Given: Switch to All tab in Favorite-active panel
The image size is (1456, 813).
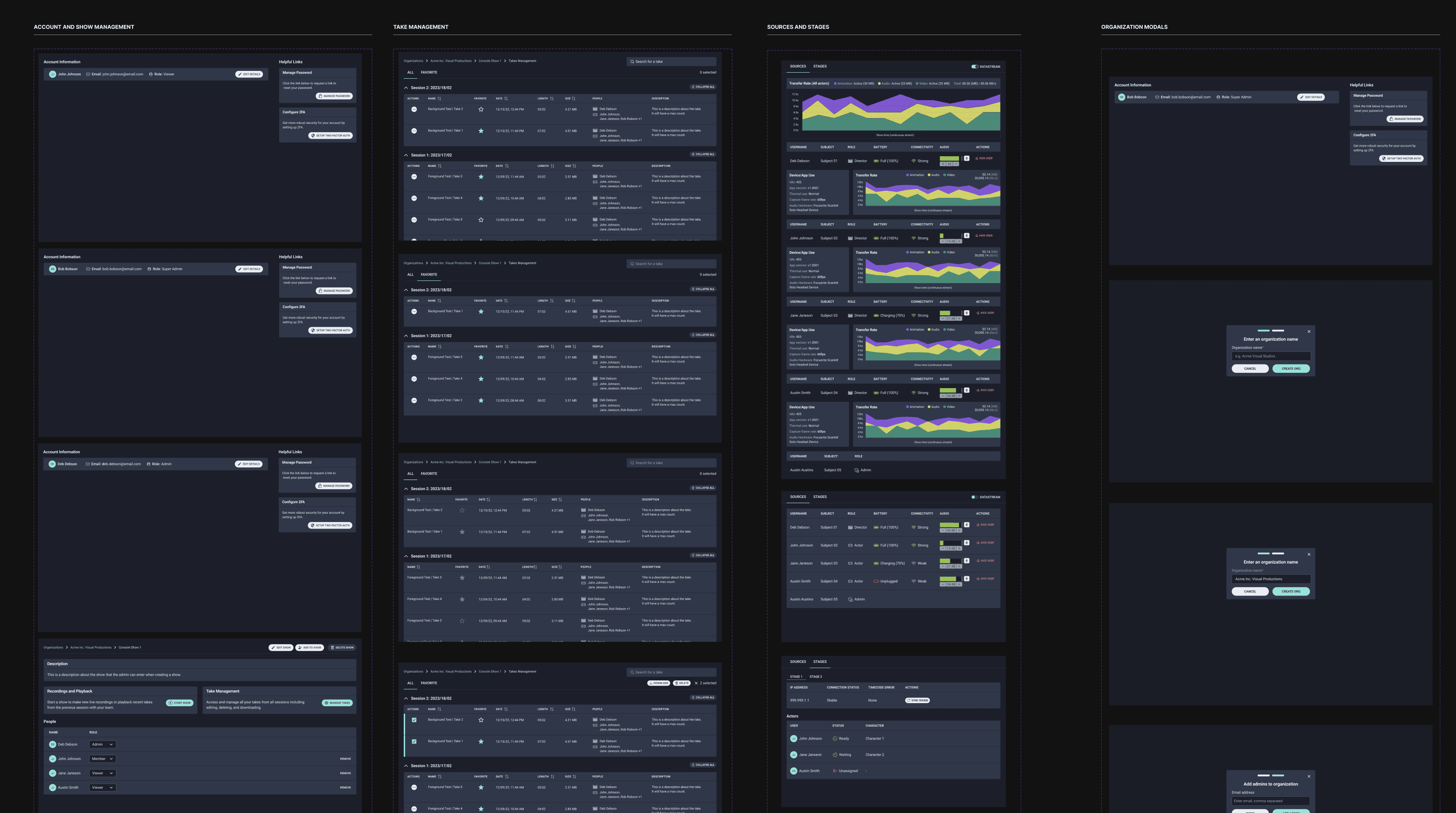Looking at the screenshot, I should click(410, 275).
